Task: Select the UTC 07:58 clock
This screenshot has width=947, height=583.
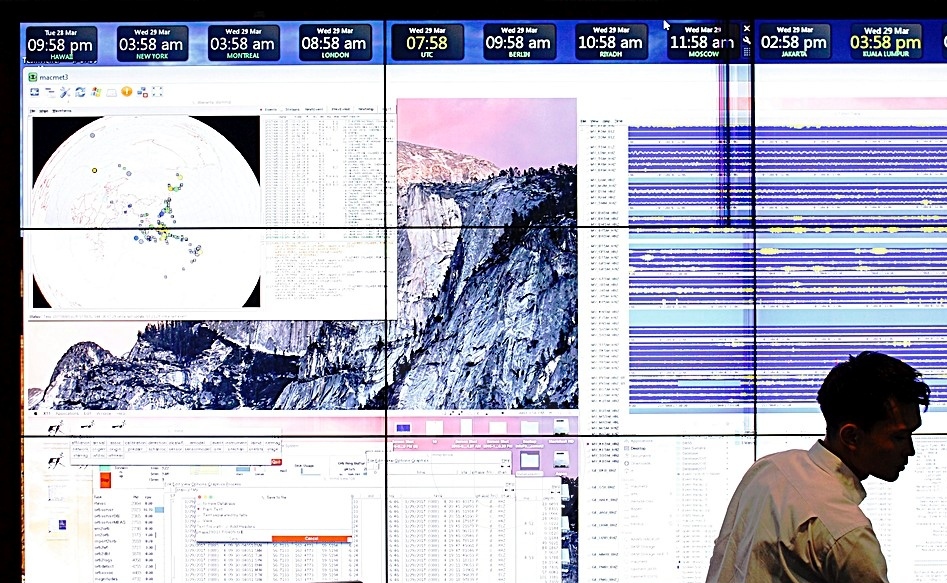Action: pos(427,42)
